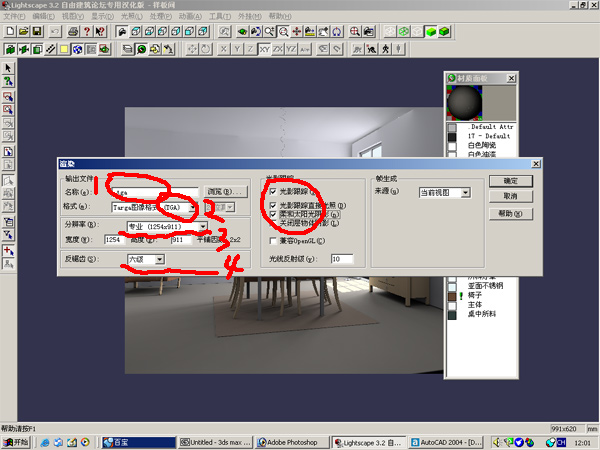Click the red plus cursor icon in left toolbar
Viewport: 600px width, 450px height.
8,251
